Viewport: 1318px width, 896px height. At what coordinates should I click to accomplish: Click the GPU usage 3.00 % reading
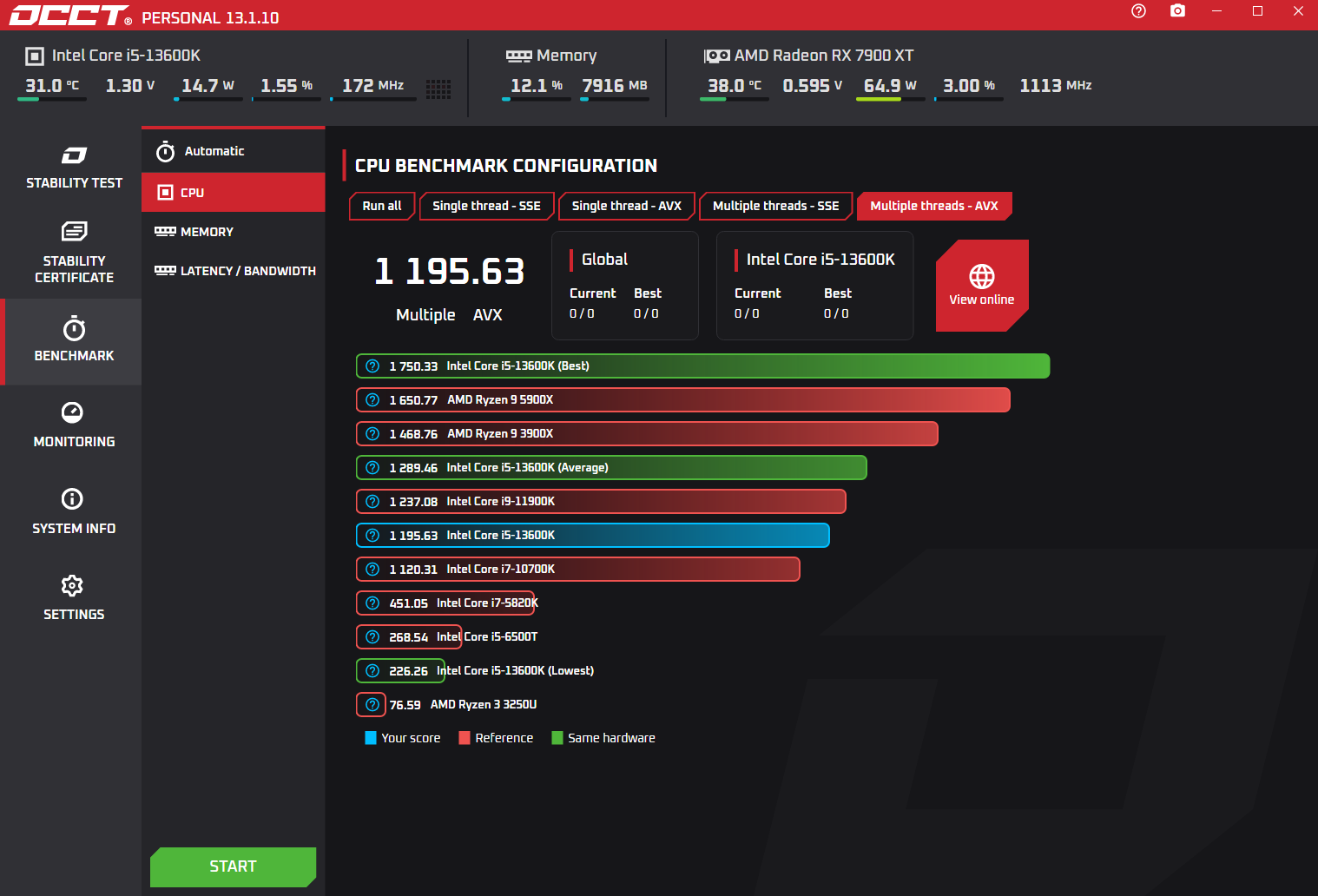pos(969,86)
